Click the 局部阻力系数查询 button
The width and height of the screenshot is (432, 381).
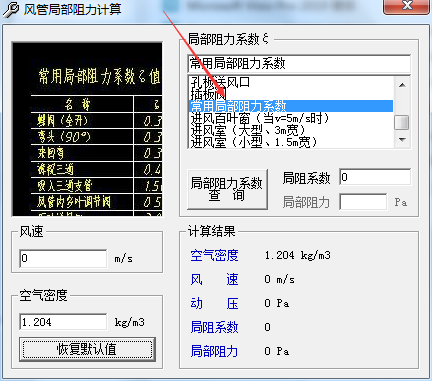pos(227,189)
